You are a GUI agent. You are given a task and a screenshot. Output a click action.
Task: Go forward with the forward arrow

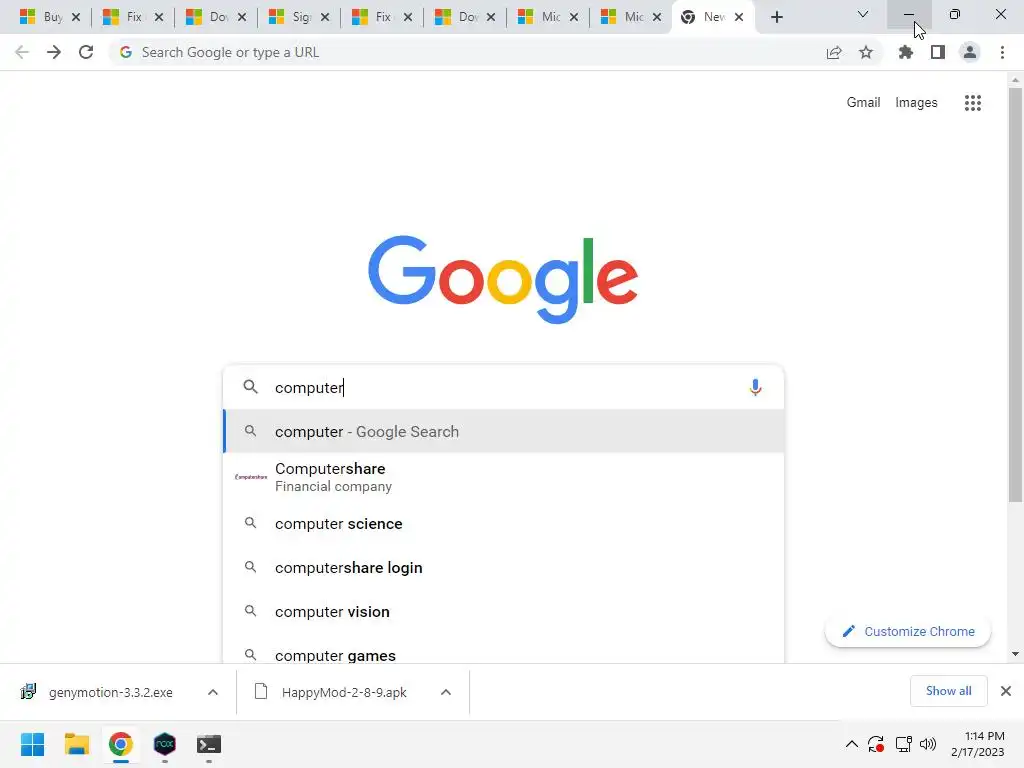(54, 52)
